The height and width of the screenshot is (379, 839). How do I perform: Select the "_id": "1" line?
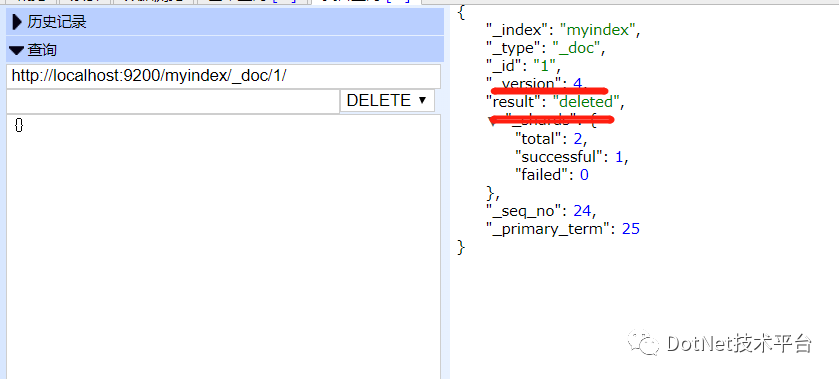(522, 66)
